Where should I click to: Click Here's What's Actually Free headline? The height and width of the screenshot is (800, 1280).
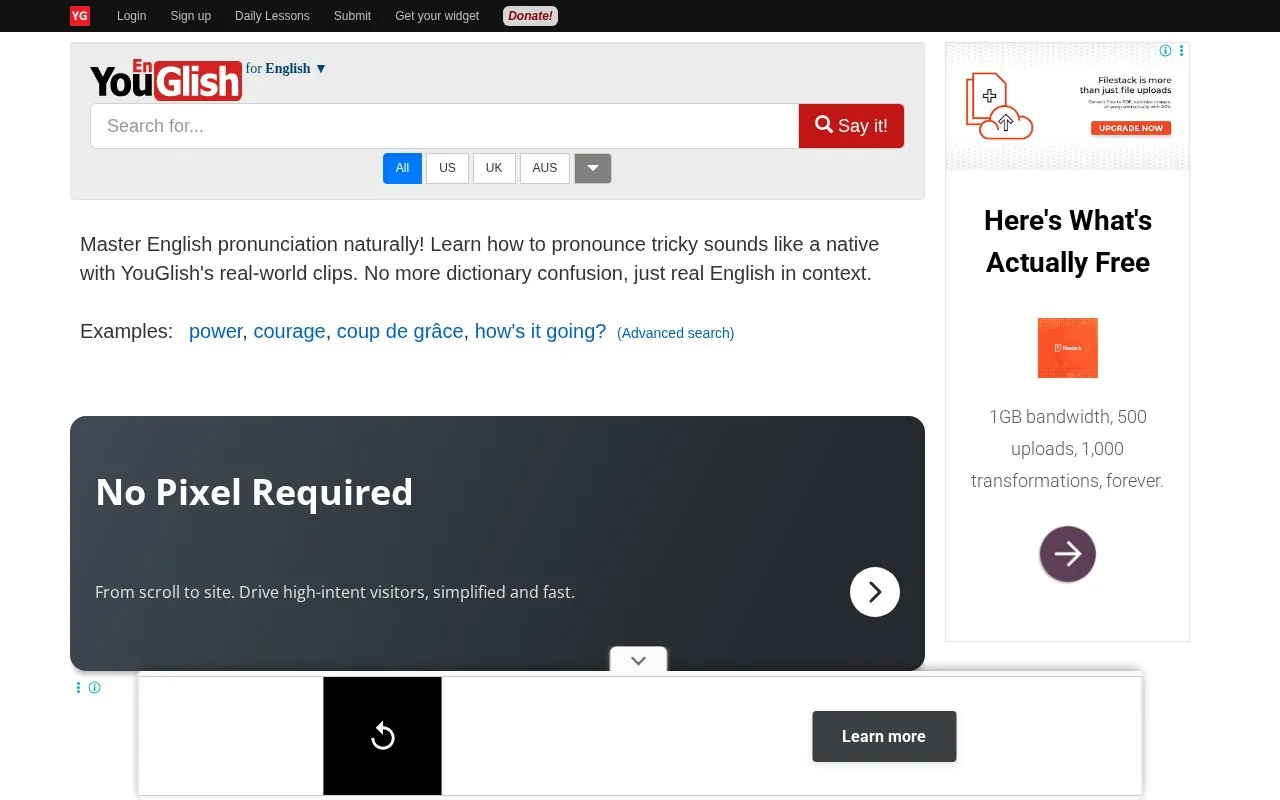pos(1068,241)
